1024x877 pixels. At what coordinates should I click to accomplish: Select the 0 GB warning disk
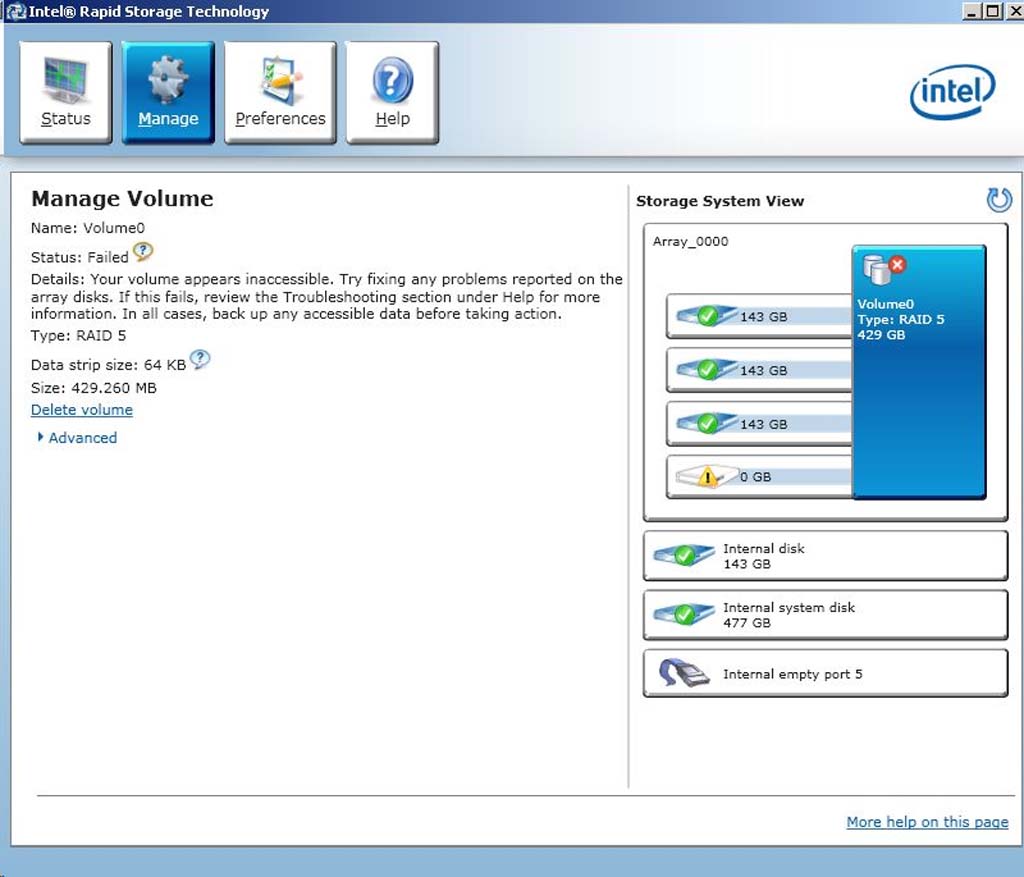point(759,477)
